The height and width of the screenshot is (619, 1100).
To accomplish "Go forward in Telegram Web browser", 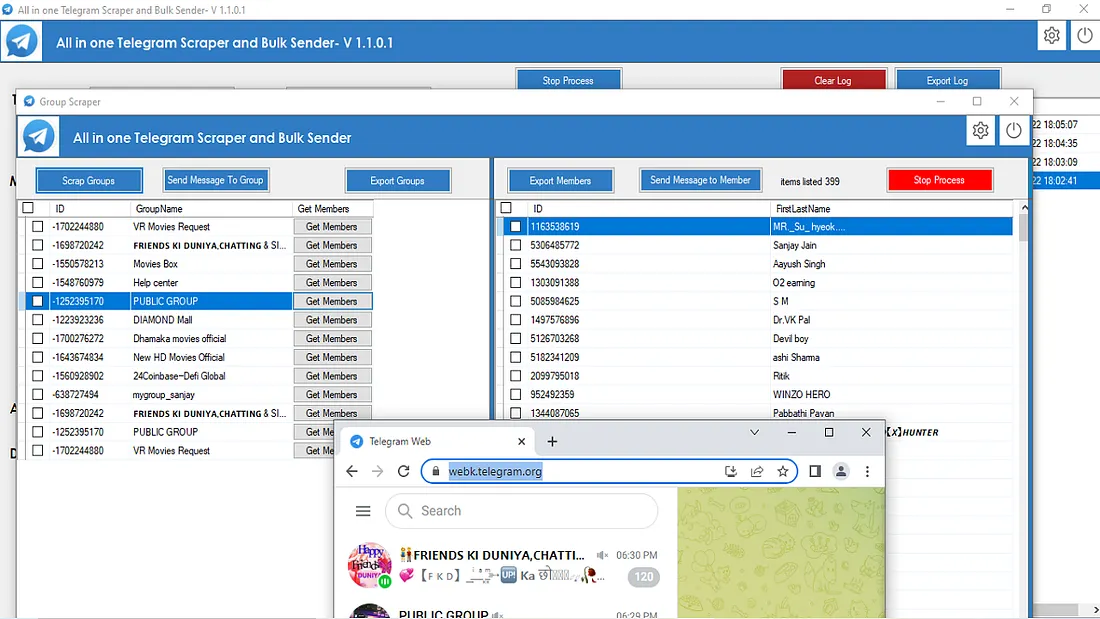I will tap(377, 471).
